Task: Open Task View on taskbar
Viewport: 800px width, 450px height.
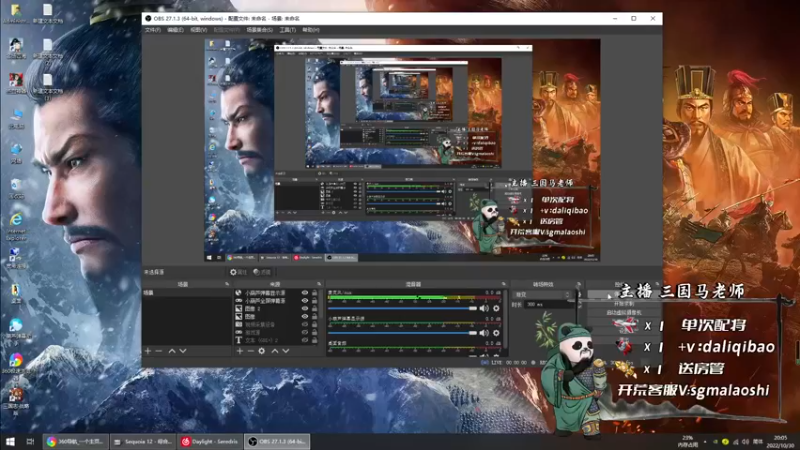Action: pyautogui.click(x=30, y=441)
